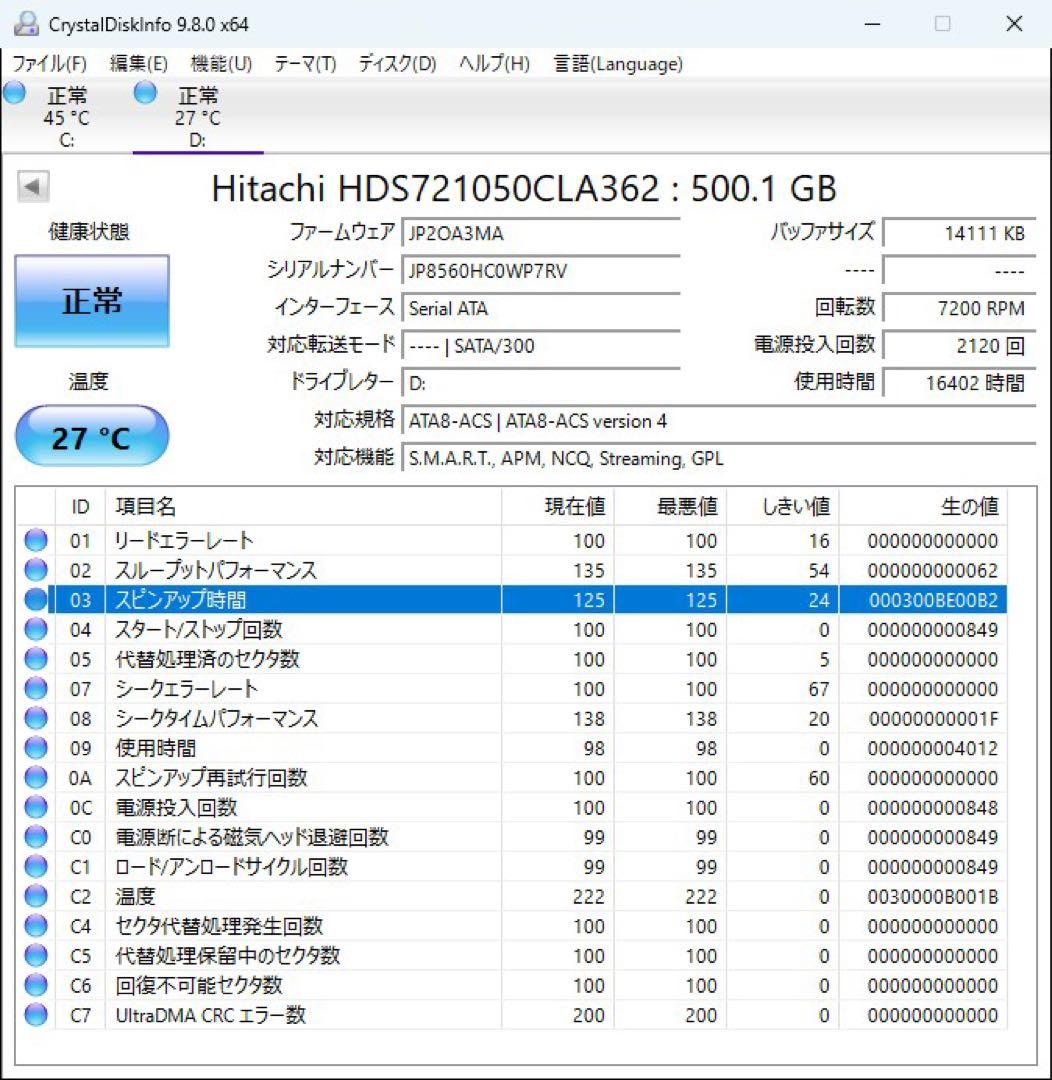The image size is (1052, 1080).
Task: Click the status orb beside ID 01 row
Action: click(x=36, y=541)
